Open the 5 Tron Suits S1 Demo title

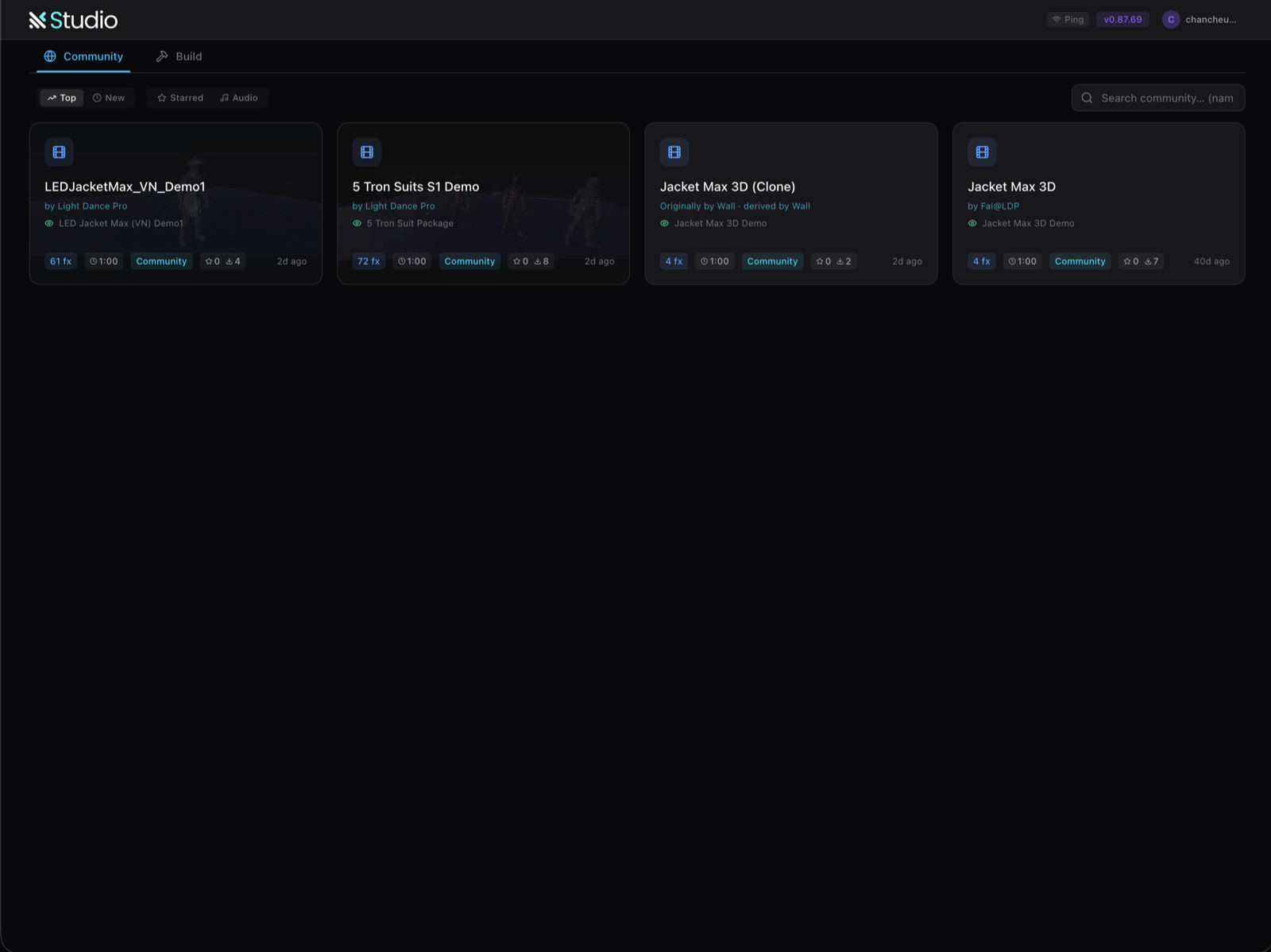[415, 187]
